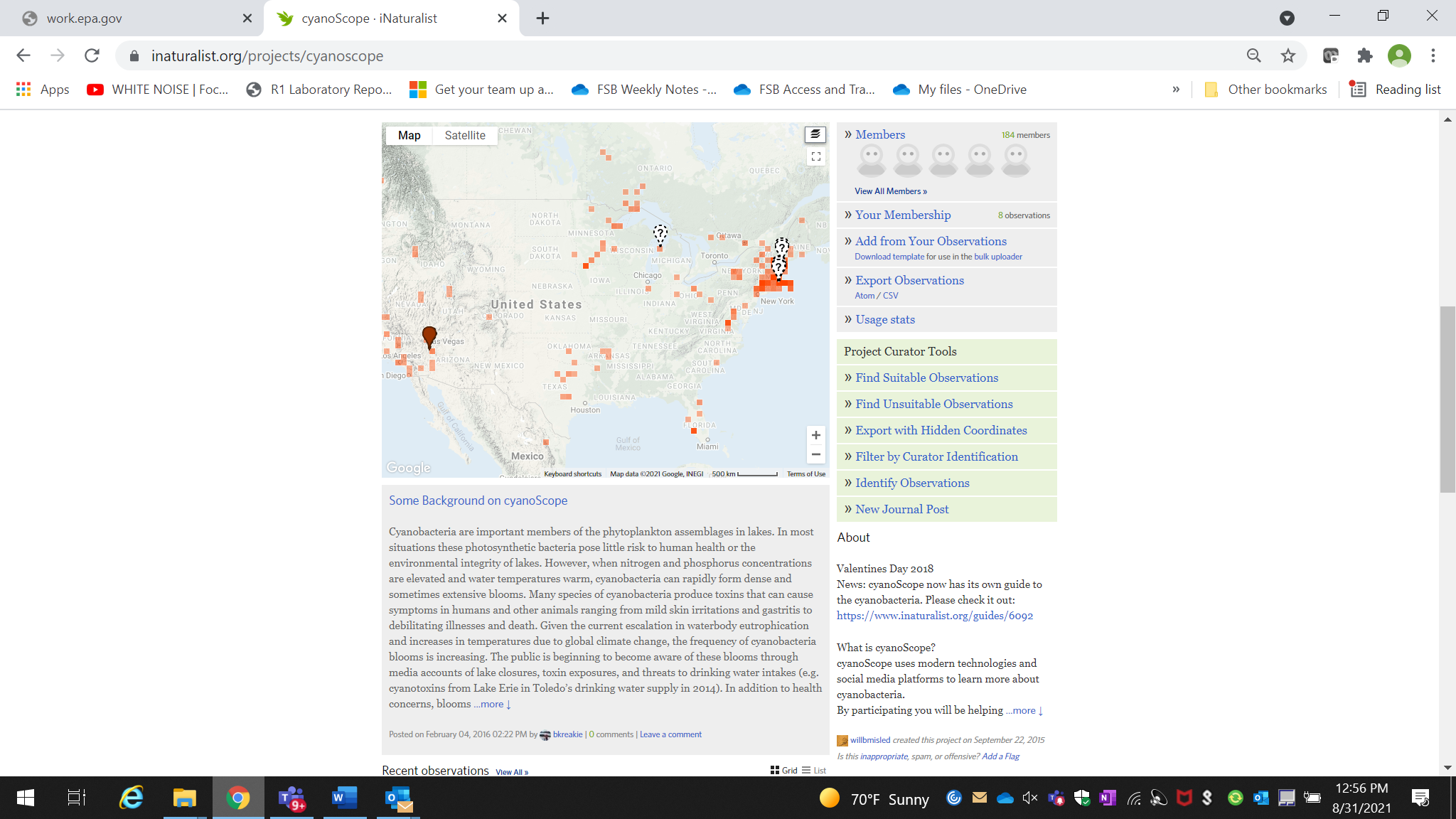Open the map layers icon
The image size is (1456, 819).
click(x=815, y=134)
